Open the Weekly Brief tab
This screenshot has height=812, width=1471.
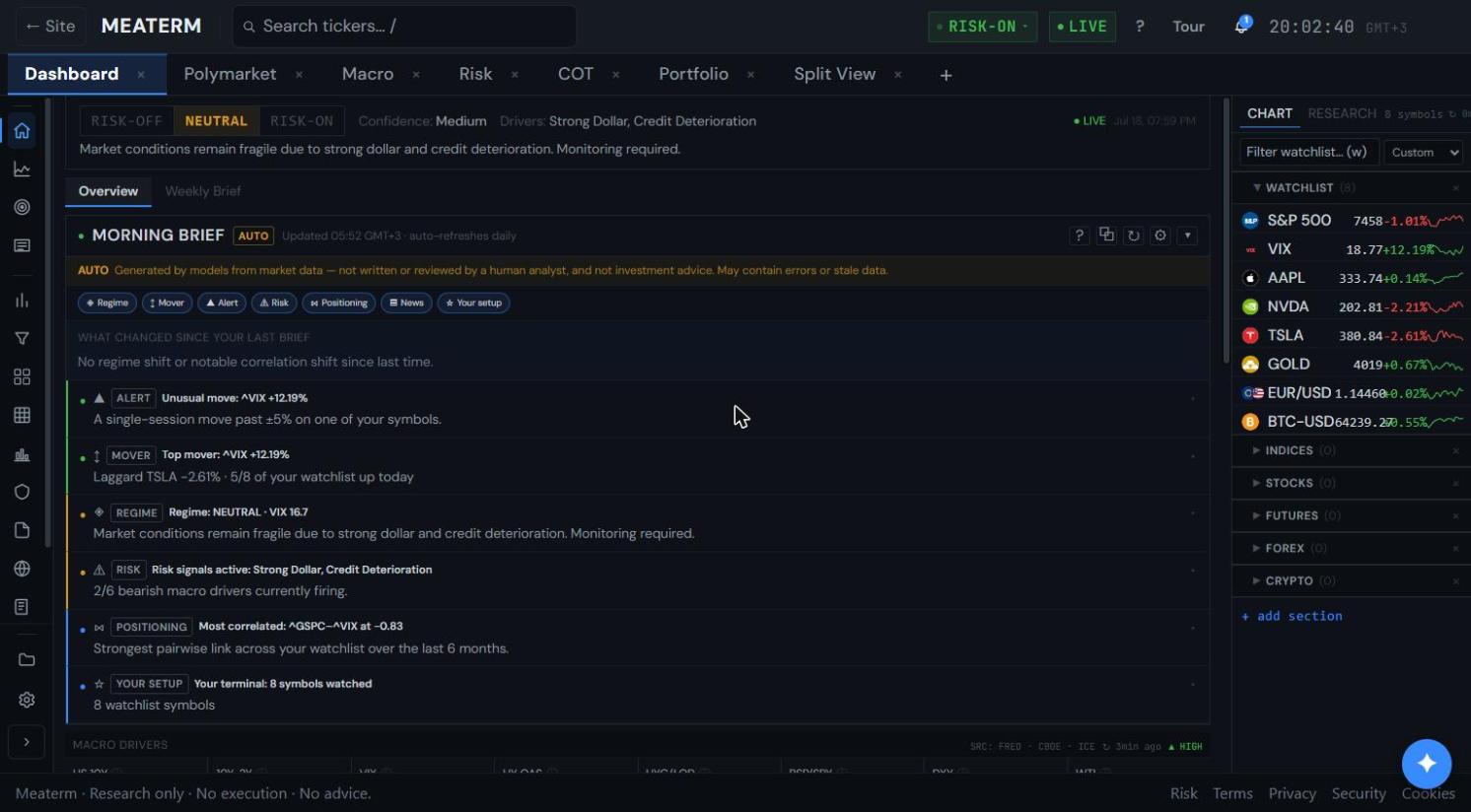[203, 191]
